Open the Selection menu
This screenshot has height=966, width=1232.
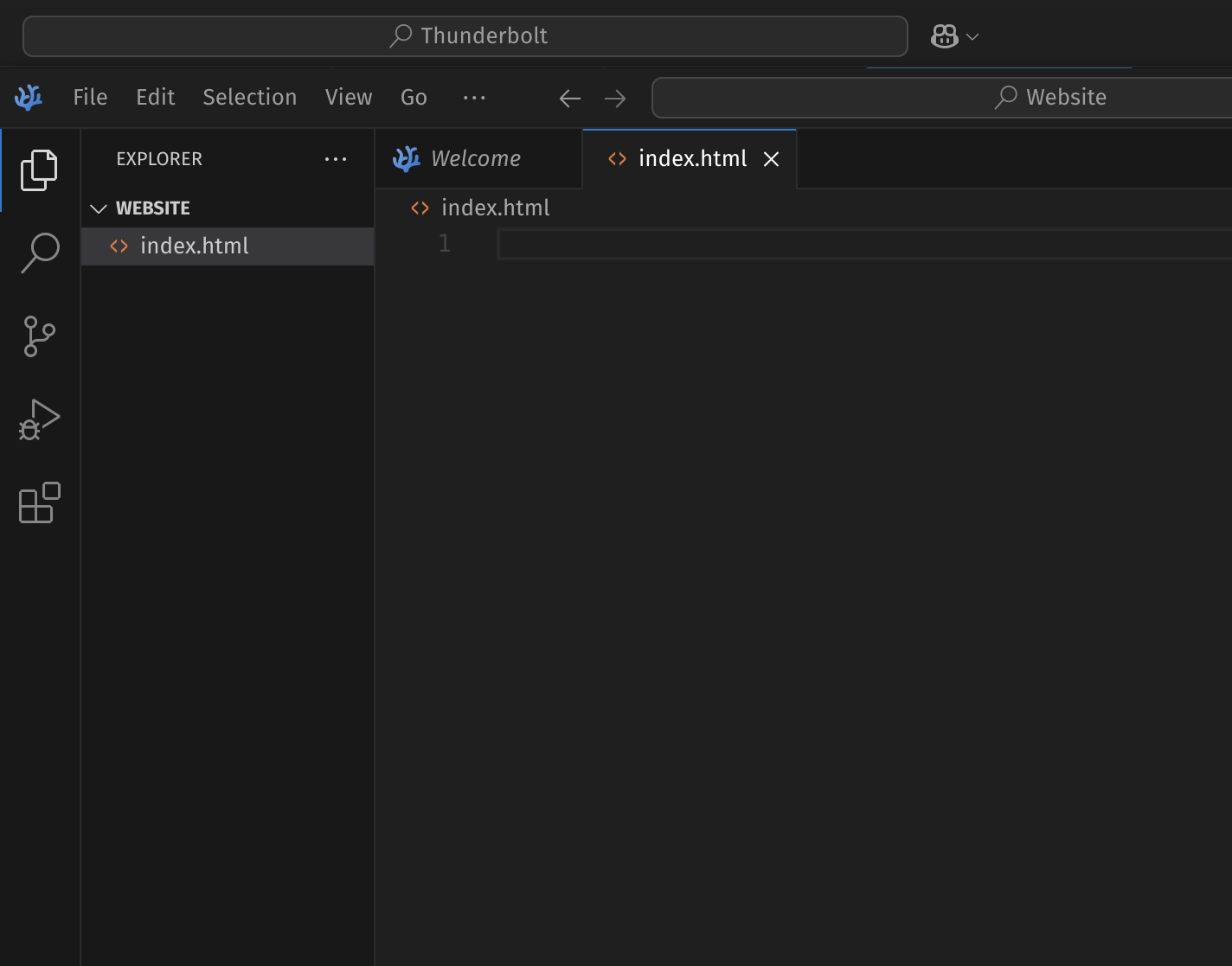point(249,98)
